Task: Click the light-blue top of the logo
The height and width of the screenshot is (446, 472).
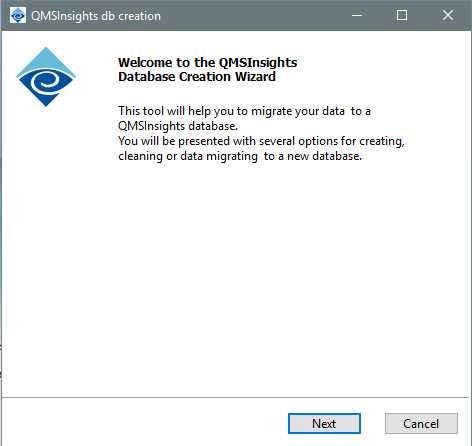Action: [46, 60]
